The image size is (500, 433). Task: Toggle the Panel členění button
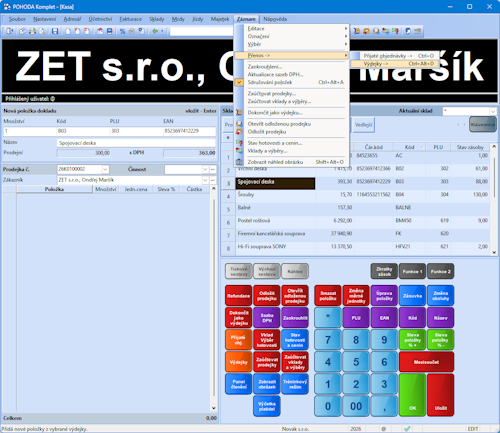pyautogui.click(x=239, y=384)
